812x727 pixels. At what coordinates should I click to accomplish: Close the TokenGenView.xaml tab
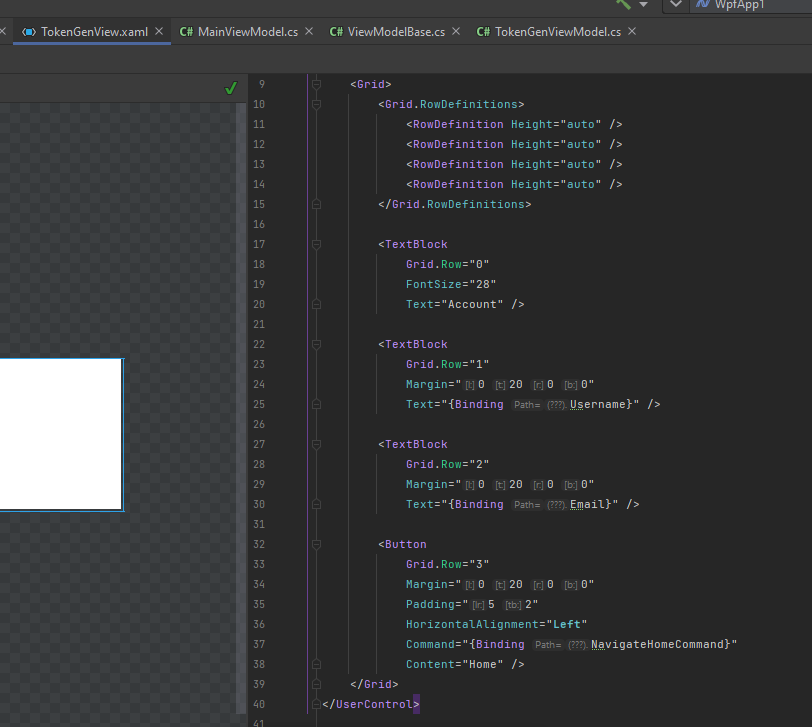tap(159, 32)
